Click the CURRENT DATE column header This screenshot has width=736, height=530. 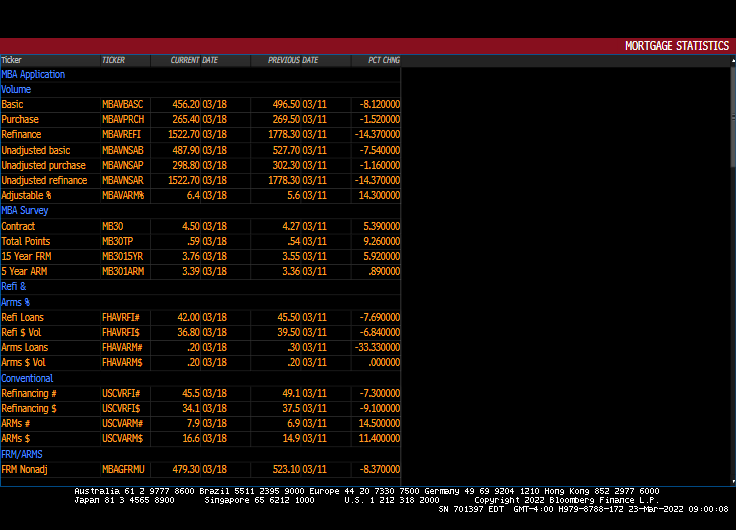194,60
